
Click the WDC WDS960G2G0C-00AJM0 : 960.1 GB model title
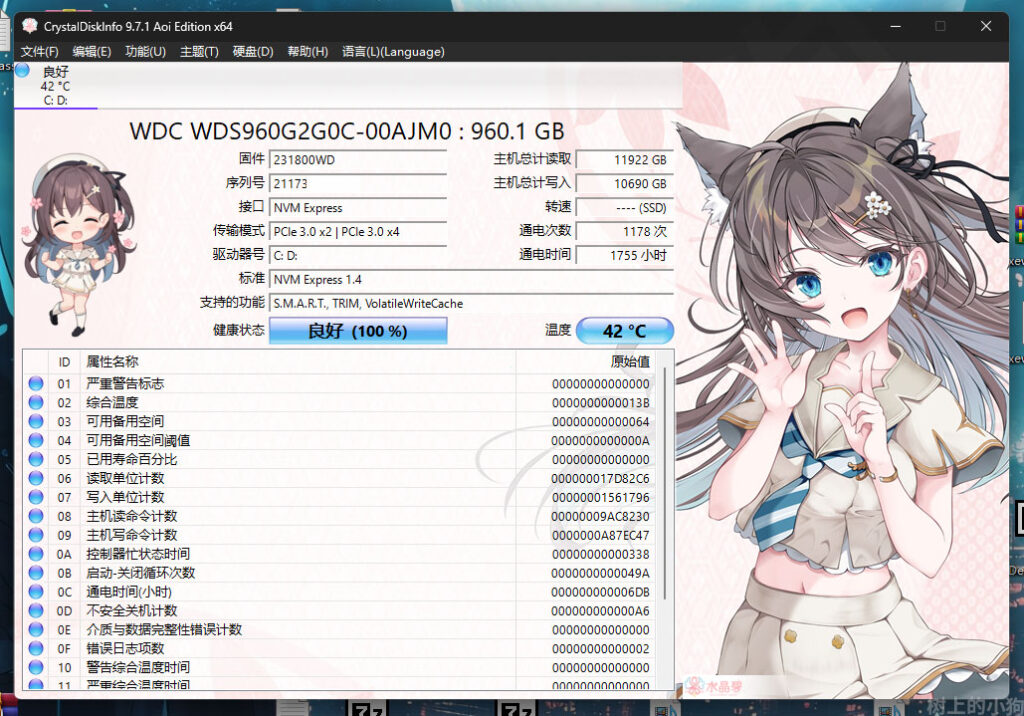tap(347, 131)
